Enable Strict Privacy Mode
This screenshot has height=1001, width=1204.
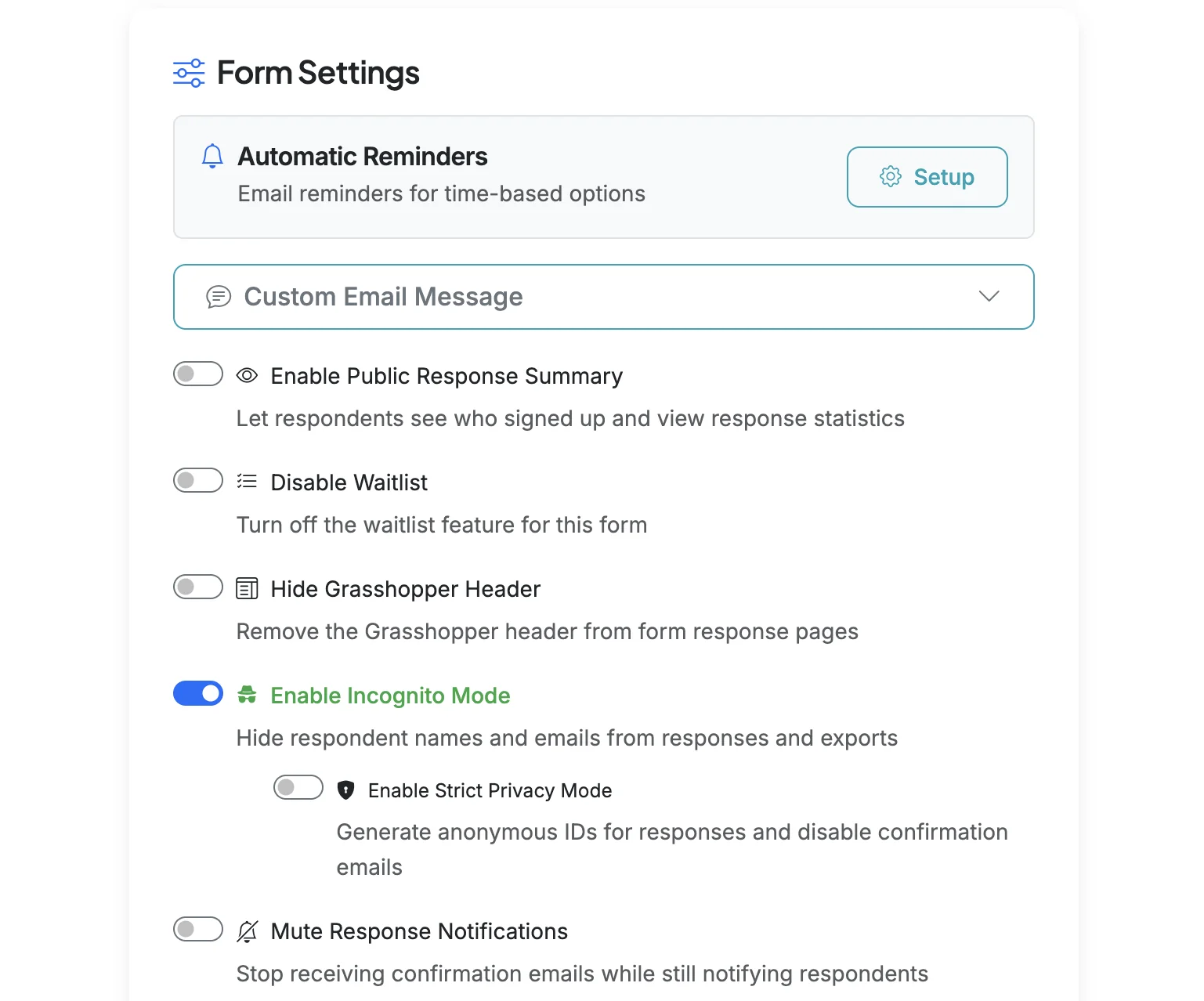pyautogui.click(x=298, y=787)
